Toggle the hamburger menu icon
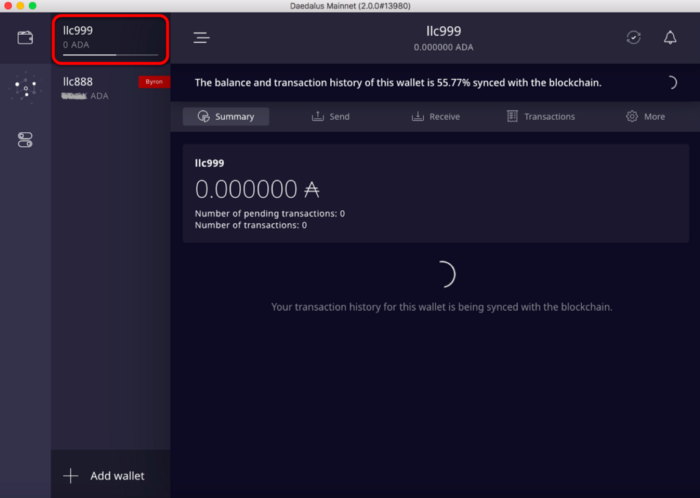Image resolution: width=700 pixels, height=498 pixels. [x=201, y=38]
